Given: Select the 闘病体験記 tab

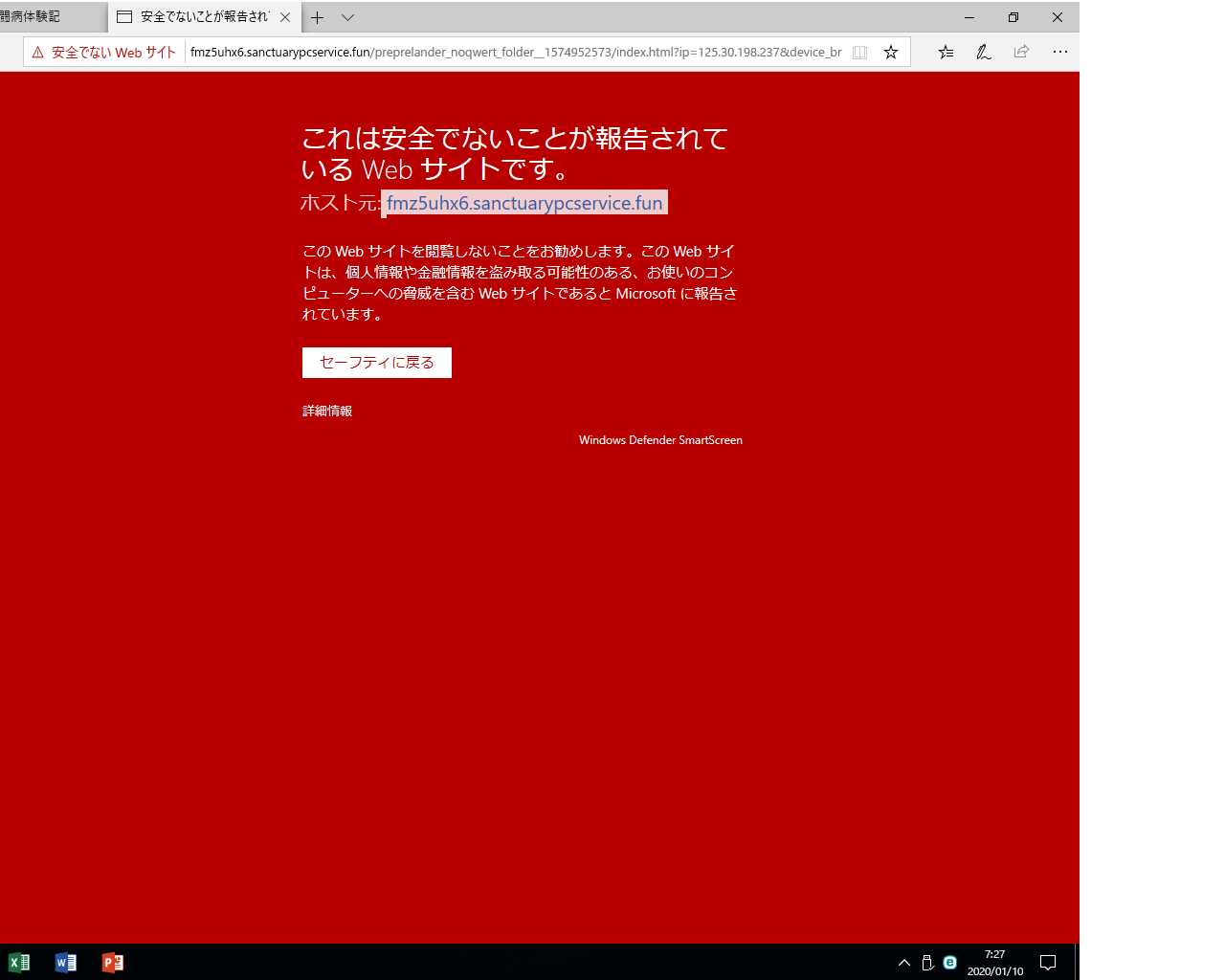Looking at the screenshot, I should (x=53, y=17).
